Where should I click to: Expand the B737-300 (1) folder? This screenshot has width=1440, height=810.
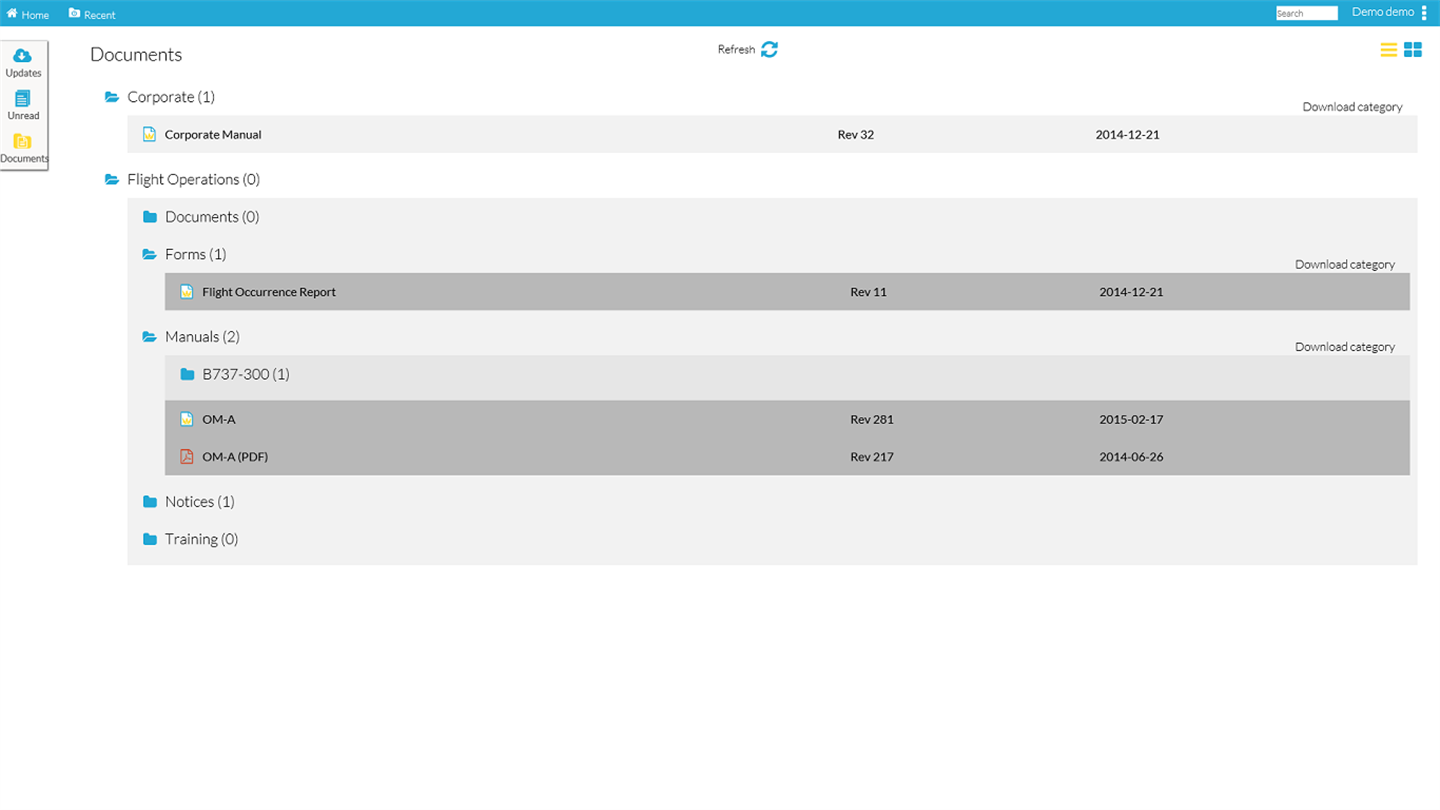[187, 375]
